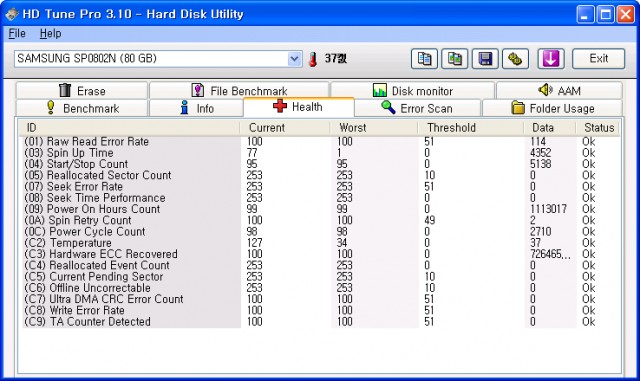Switch to the Disk monitor tab
This screenshot has width=640, height=381.
[x=412, y=90]
